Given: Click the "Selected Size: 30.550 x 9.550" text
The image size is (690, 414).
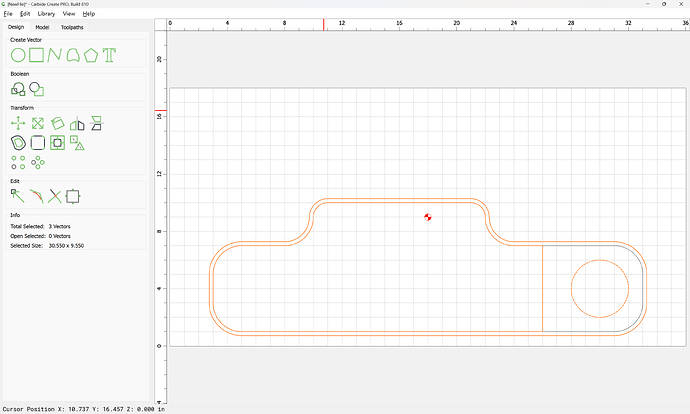Looking at the screenshot, I should 47,246.
